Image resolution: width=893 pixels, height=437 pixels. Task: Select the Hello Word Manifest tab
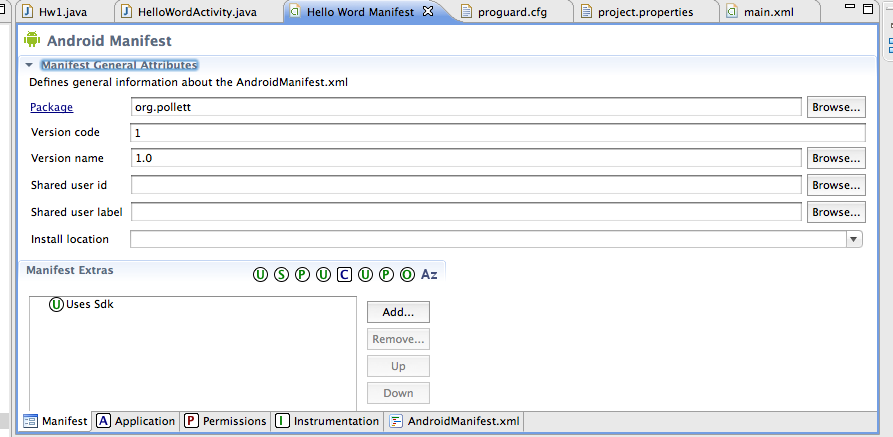[x=361, y=12]
